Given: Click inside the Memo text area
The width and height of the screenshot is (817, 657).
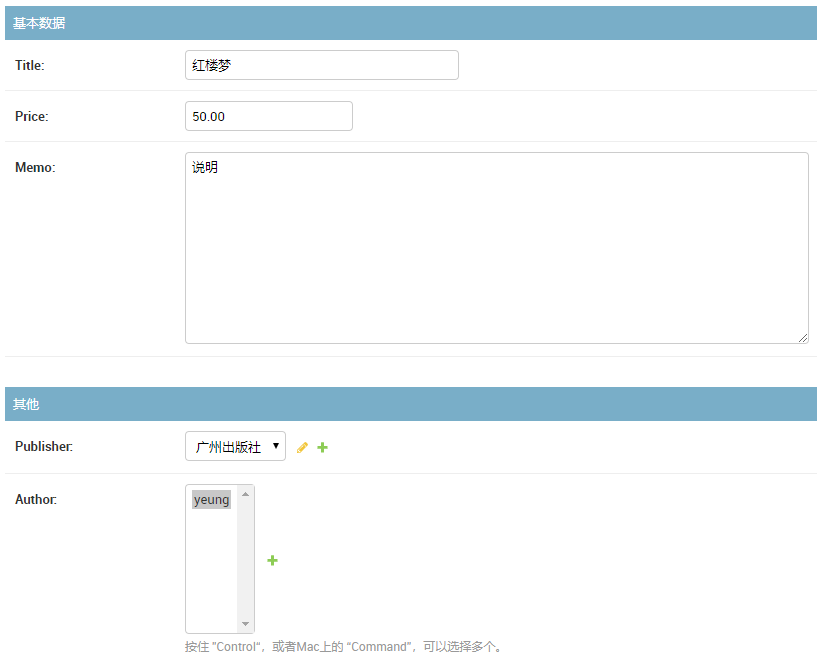Looking at the screenshot, I should (497, 248).
